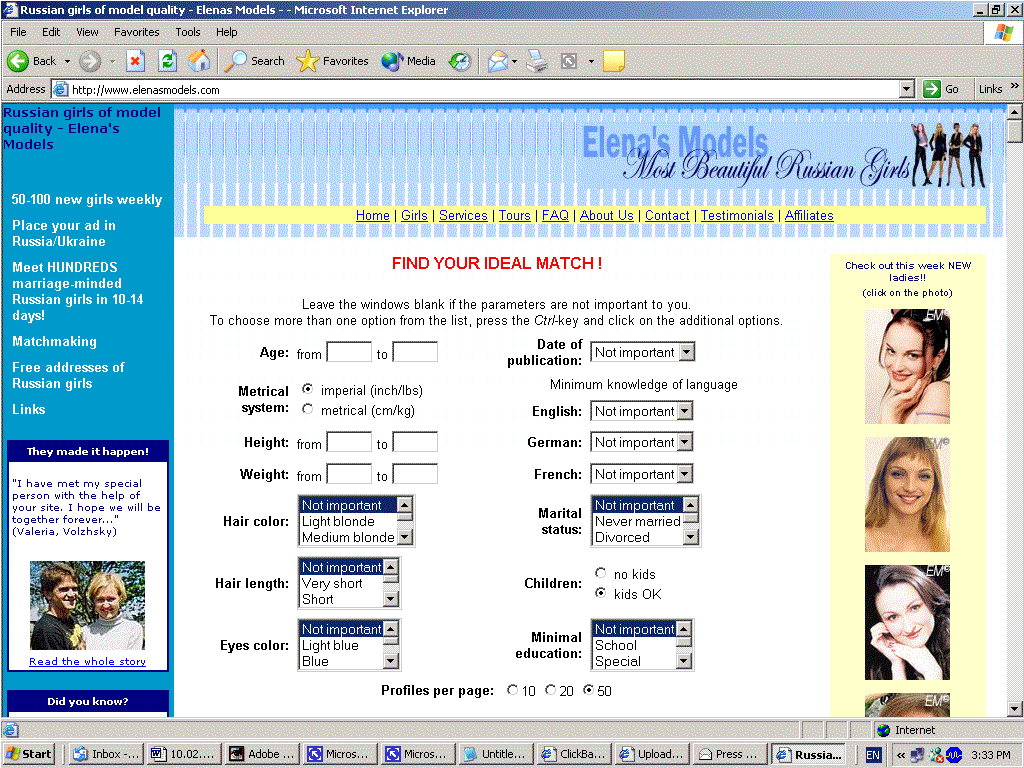Switch to the Untitle... taskbar button

click(496, 754)
